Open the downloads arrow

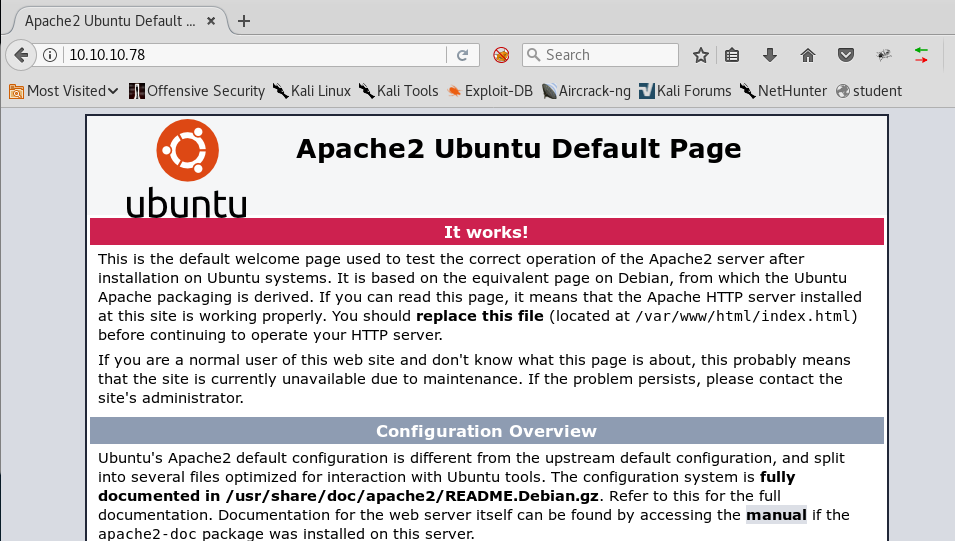pyautogui.click(x=770, y=55)
